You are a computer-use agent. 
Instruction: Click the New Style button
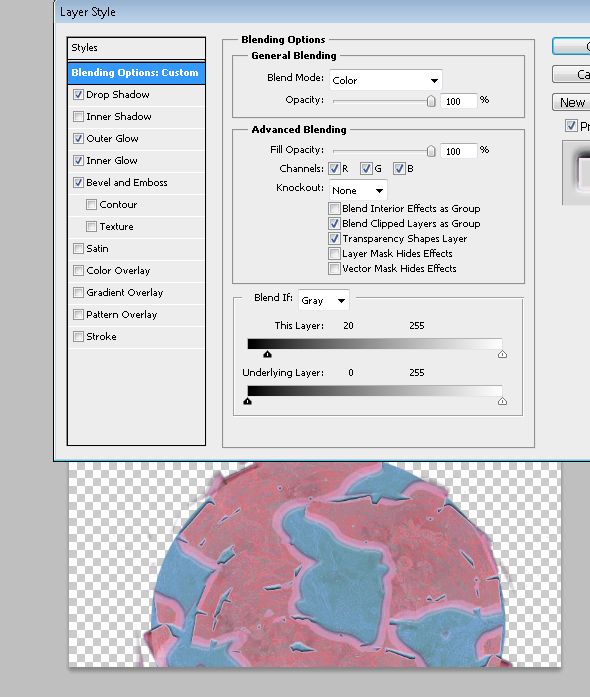point(571,102)
